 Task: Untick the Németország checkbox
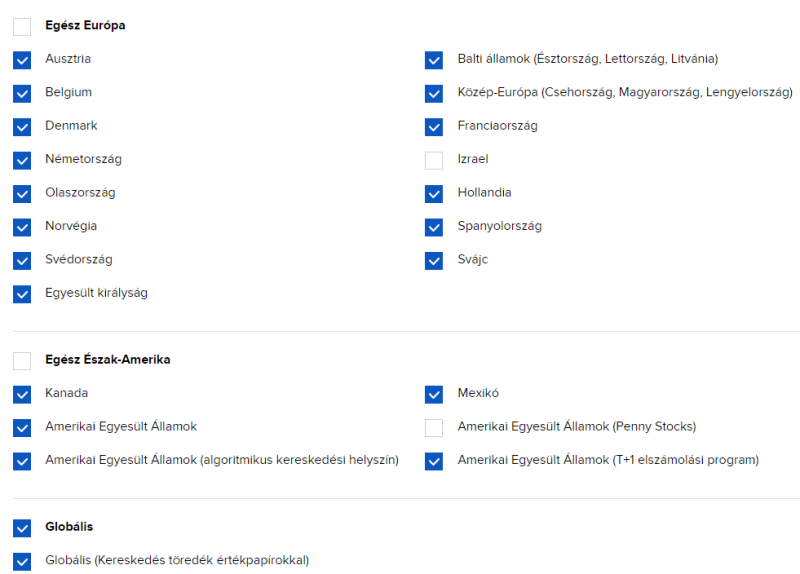pos(22,160)
